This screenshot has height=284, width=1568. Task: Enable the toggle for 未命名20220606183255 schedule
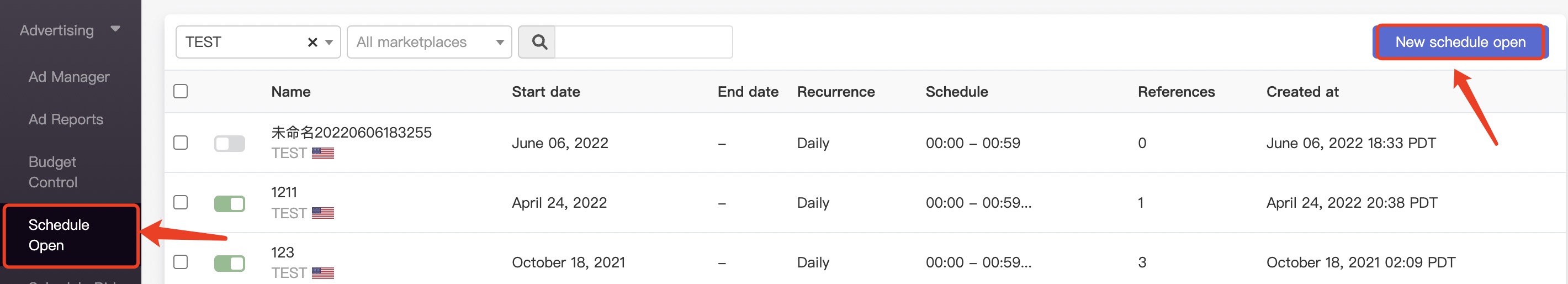pyautogui.click(x=230, y=143)
